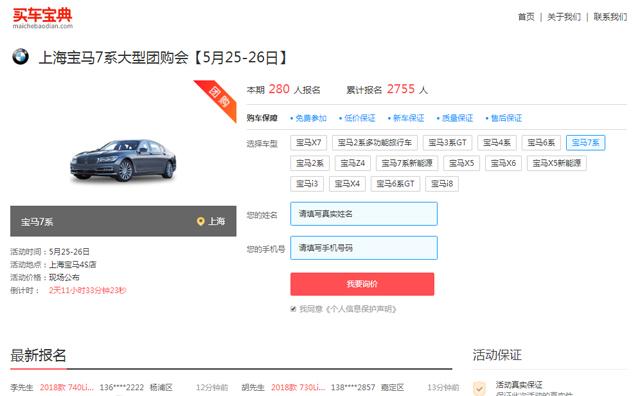Screen dimensions: 640x396
Task: Click the 2755 cumulative signups count
Action: click(401, 89)
